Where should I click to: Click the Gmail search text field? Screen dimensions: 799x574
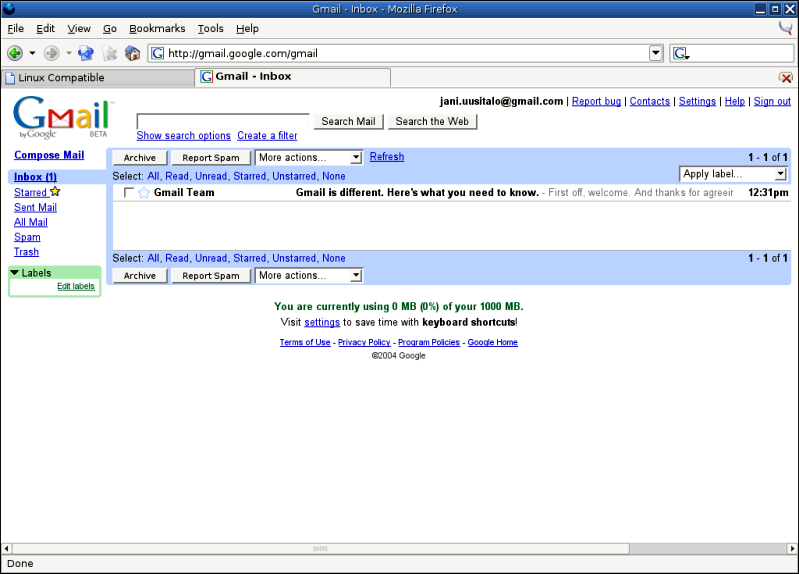(223, 121)
